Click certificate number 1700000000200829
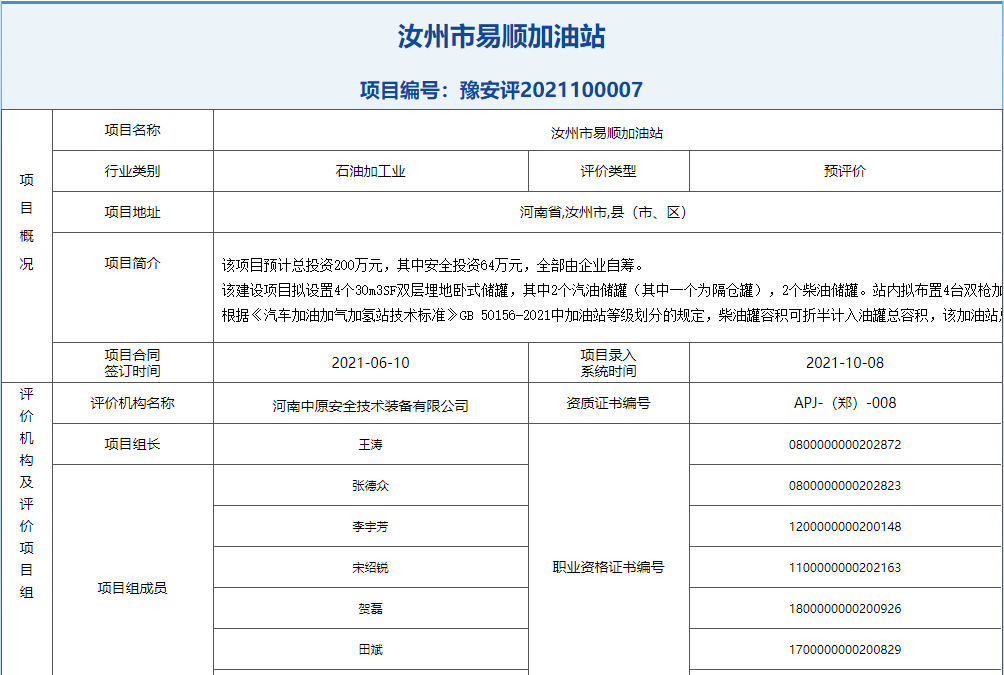The height and width of the screenshot is (675, 1004). [x=845, y=649]
